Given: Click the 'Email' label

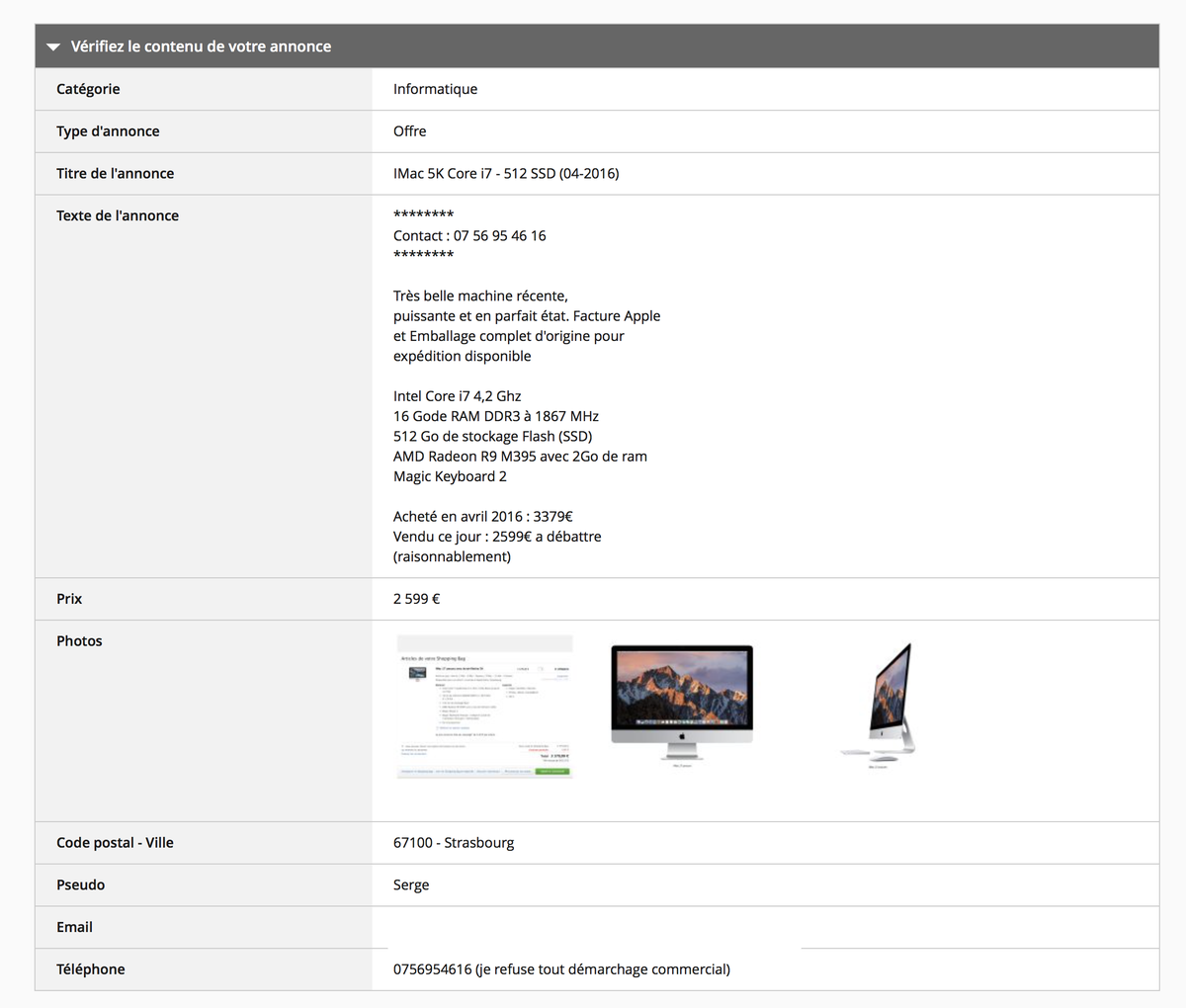Looking at the screenshot, I should click(74, 927).
